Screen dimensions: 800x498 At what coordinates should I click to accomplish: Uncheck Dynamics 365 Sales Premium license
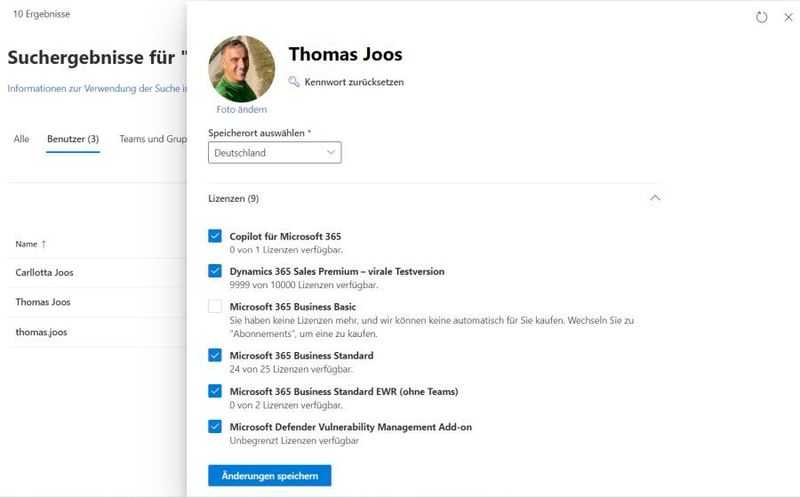coord(215,271)
